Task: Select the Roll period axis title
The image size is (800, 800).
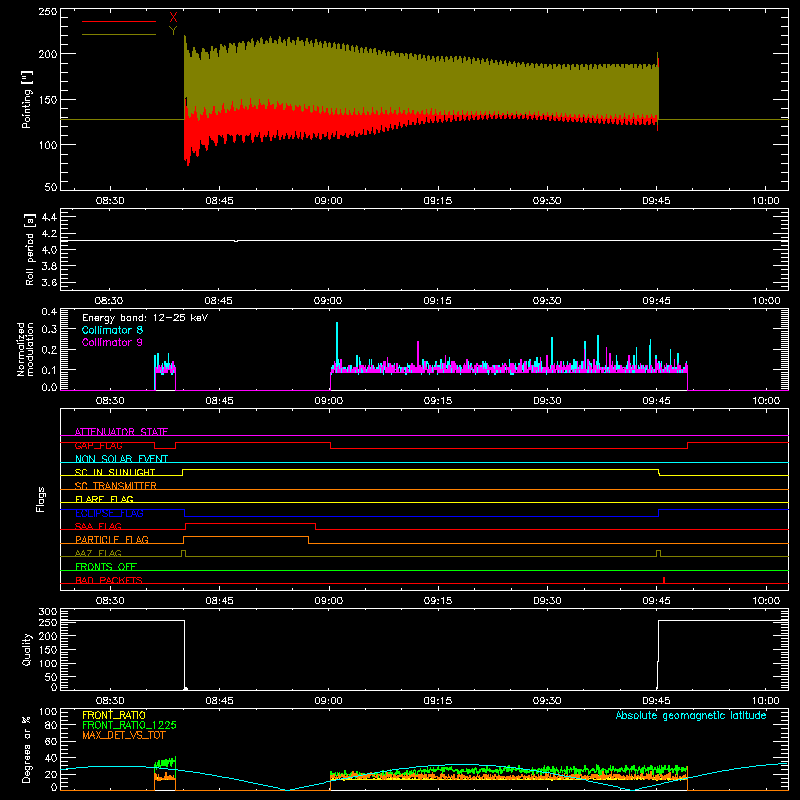Action: 30,249
